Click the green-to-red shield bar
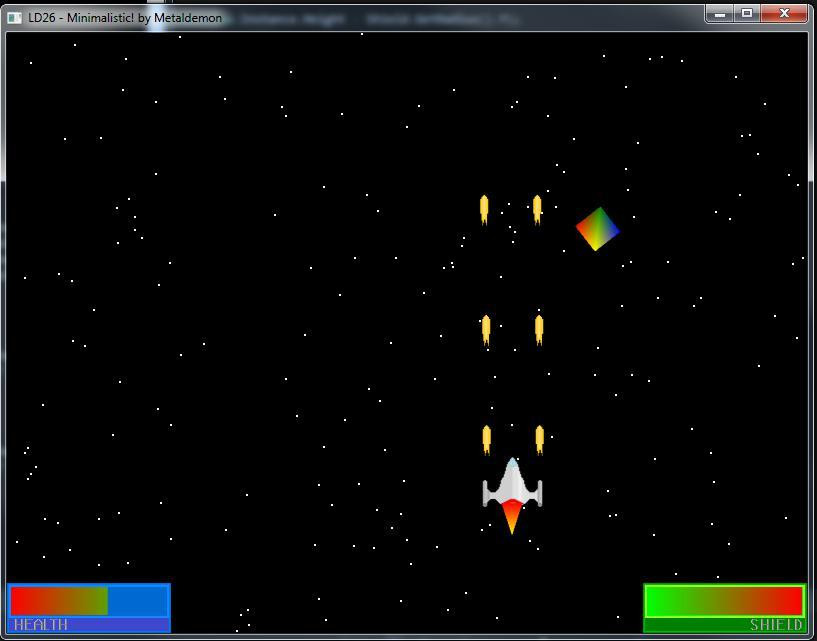The width and height of the screenshot is (817, 641). 724,601
